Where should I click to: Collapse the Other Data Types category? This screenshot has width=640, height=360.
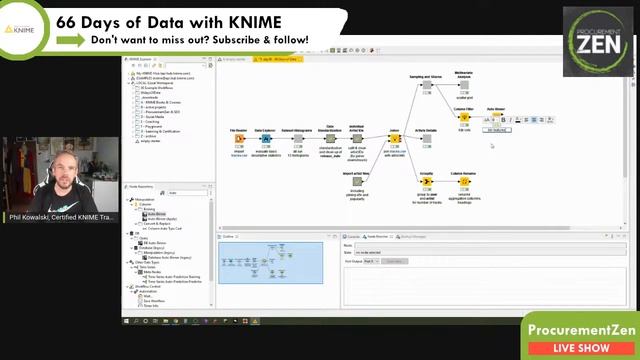coord(127,262)
